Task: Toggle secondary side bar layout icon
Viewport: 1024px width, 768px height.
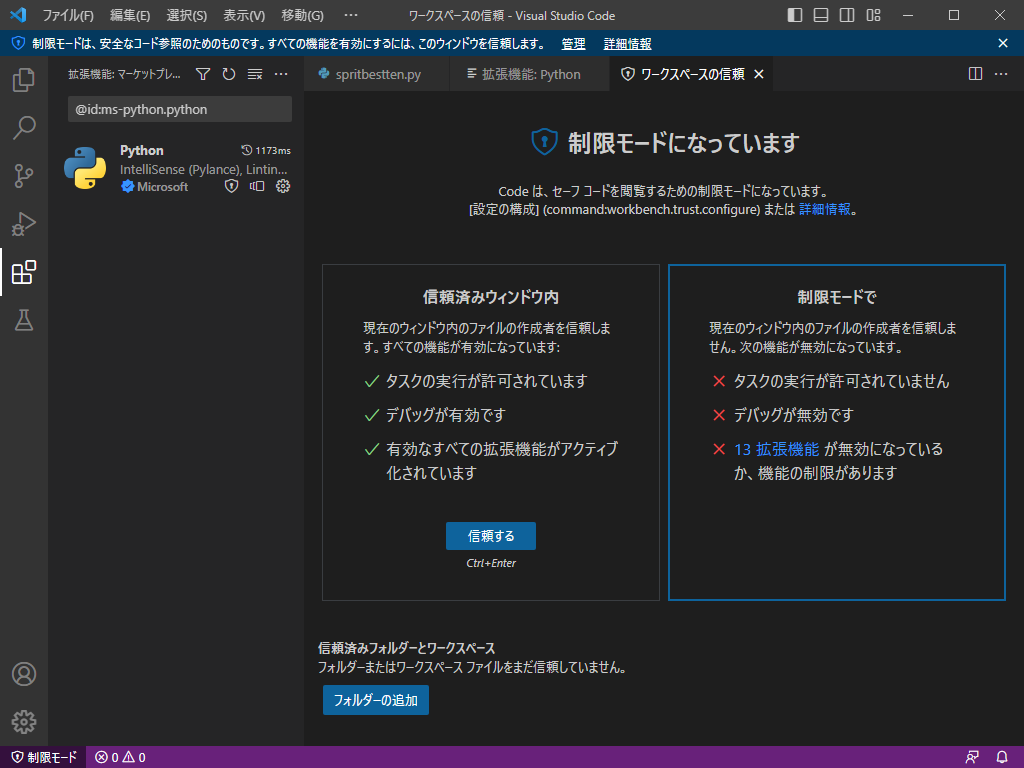Action: tap(847, 15)
